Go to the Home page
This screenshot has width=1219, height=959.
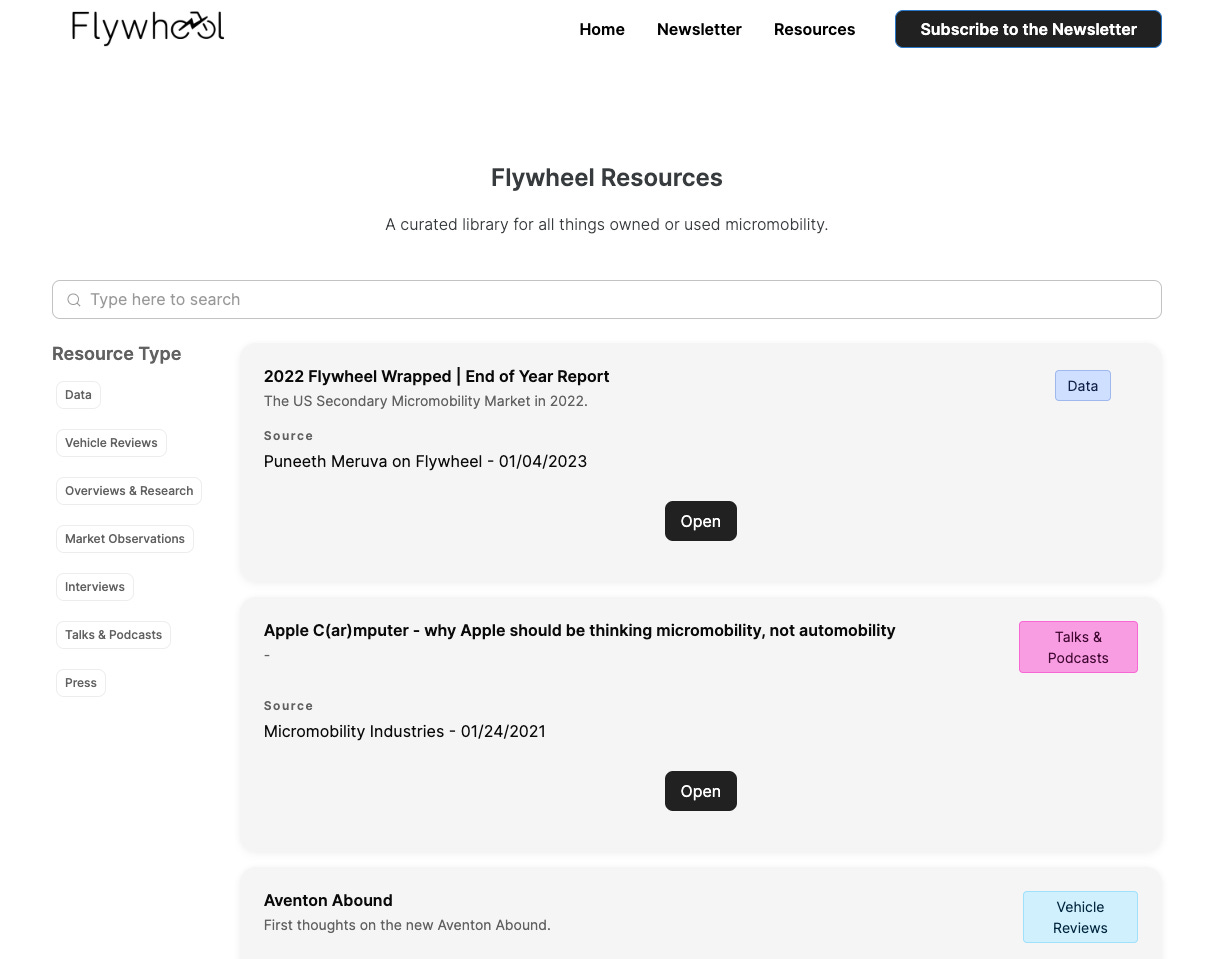pos(602,29)
